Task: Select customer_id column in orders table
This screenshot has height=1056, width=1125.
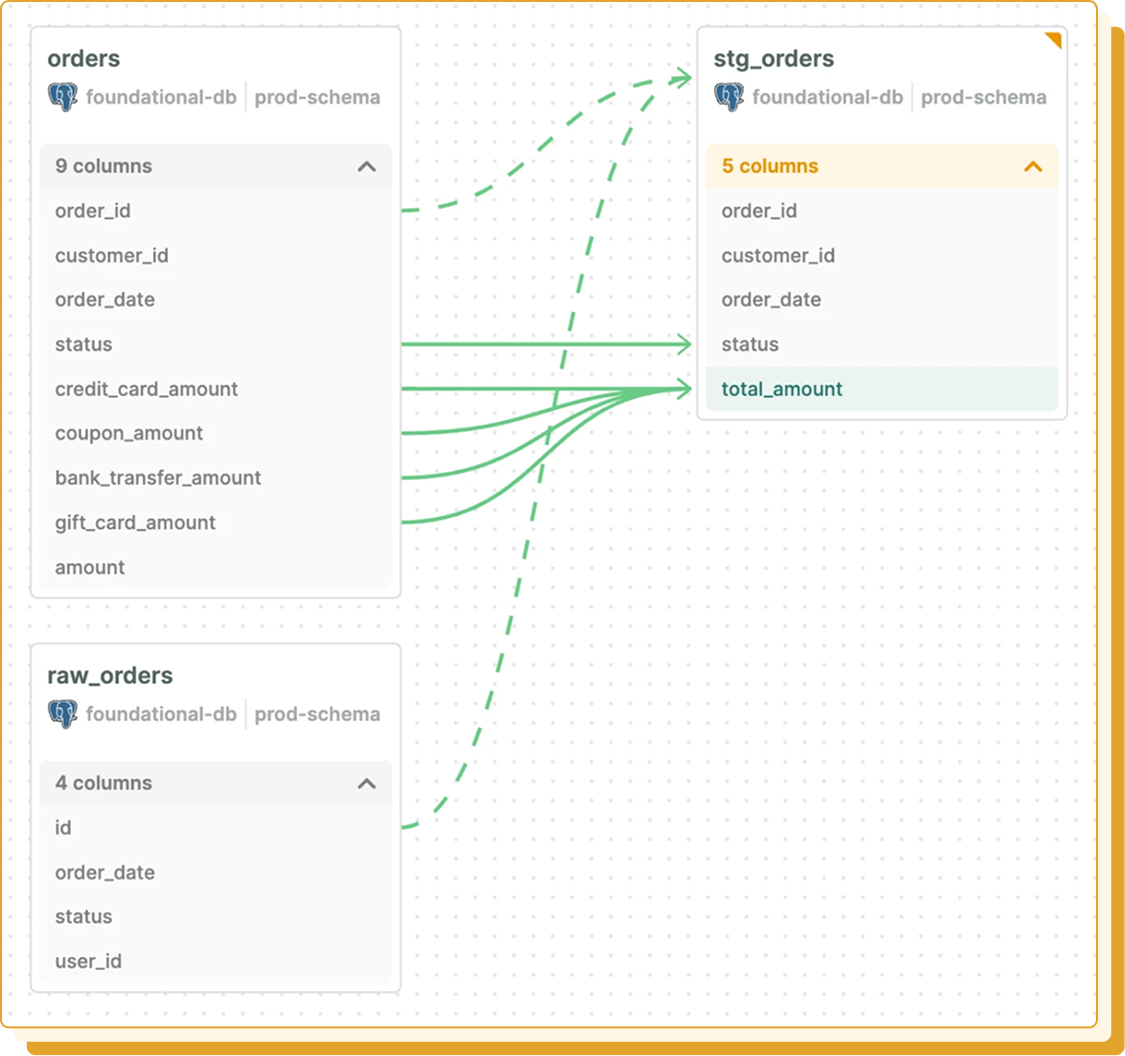Action: 216,255
